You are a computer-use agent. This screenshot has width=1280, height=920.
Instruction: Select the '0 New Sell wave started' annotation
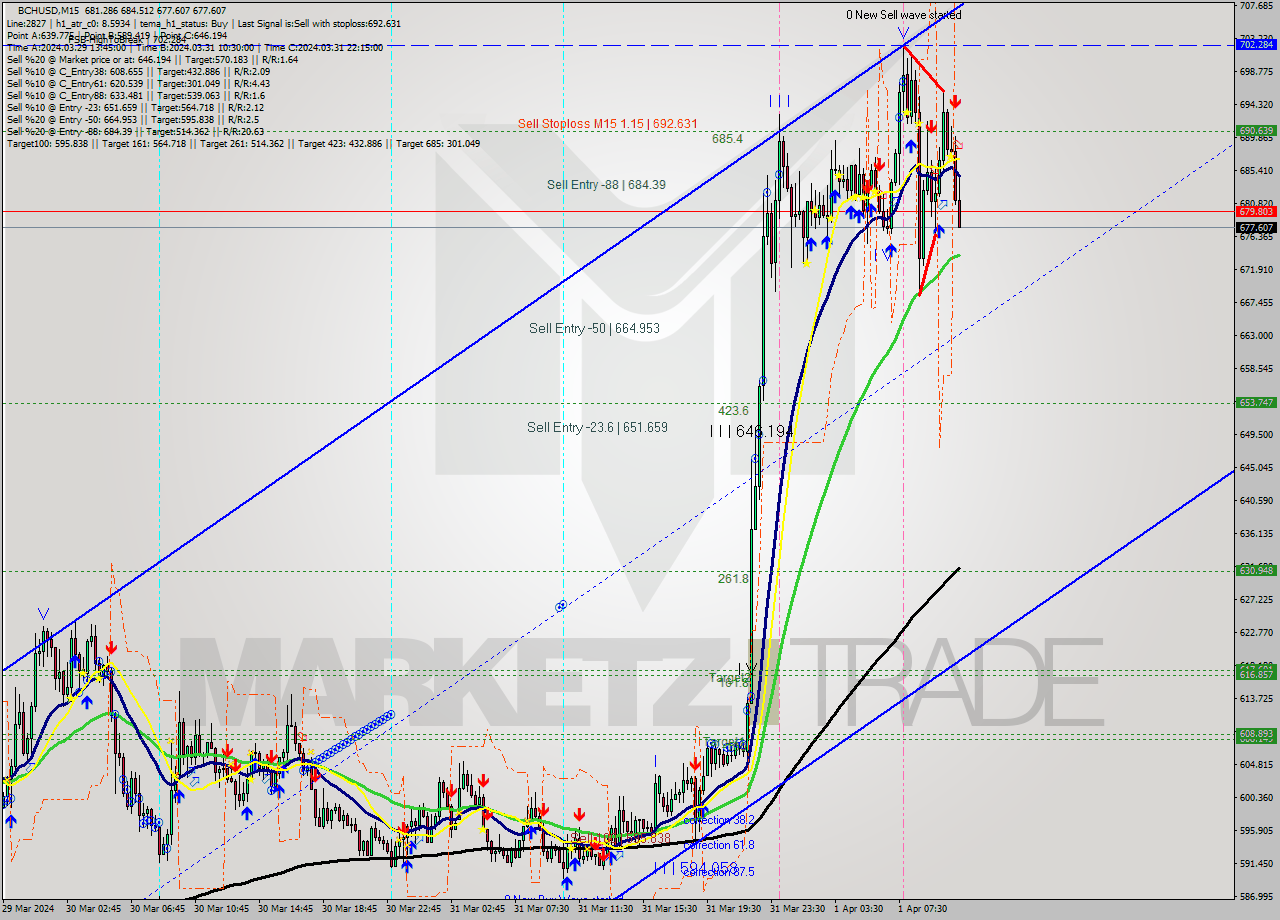pos(903,15)
